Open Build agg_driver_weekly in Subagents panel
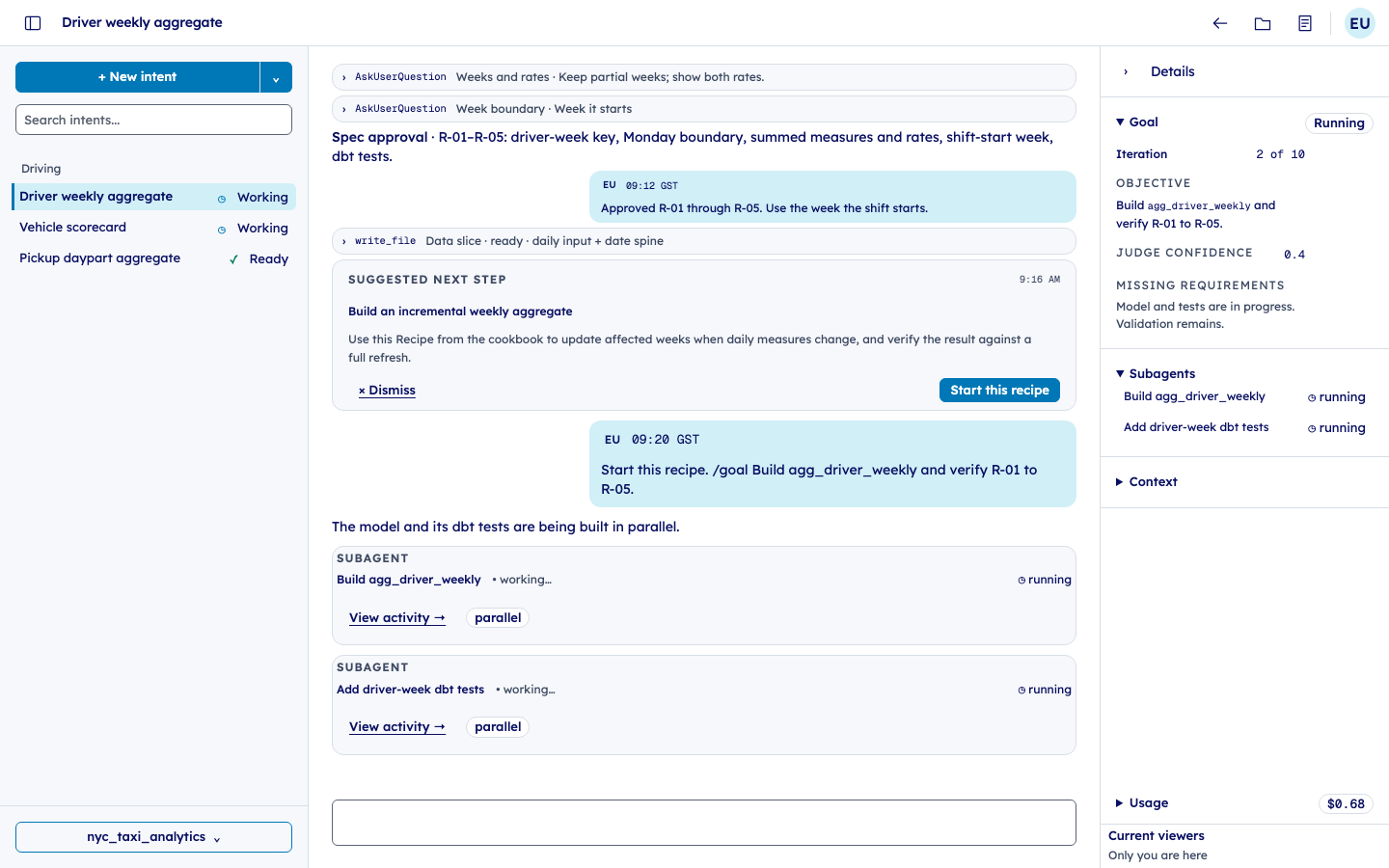Viewport: 1389px width, 868px height. click(x=1194, y=396)
